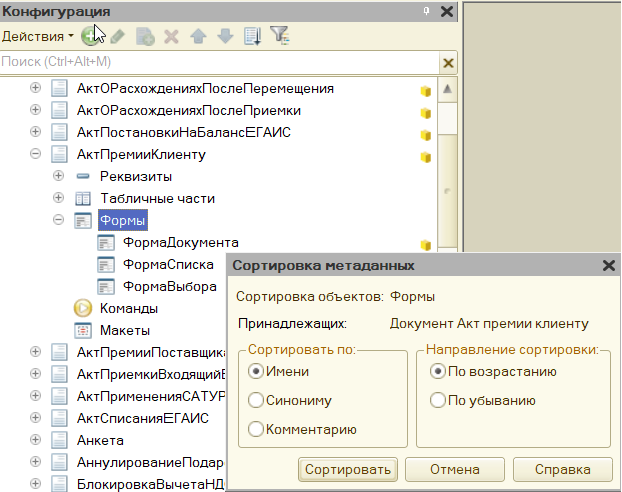
Task: Click the Delete red cross toolbar icon
Action: coord(171,37)
